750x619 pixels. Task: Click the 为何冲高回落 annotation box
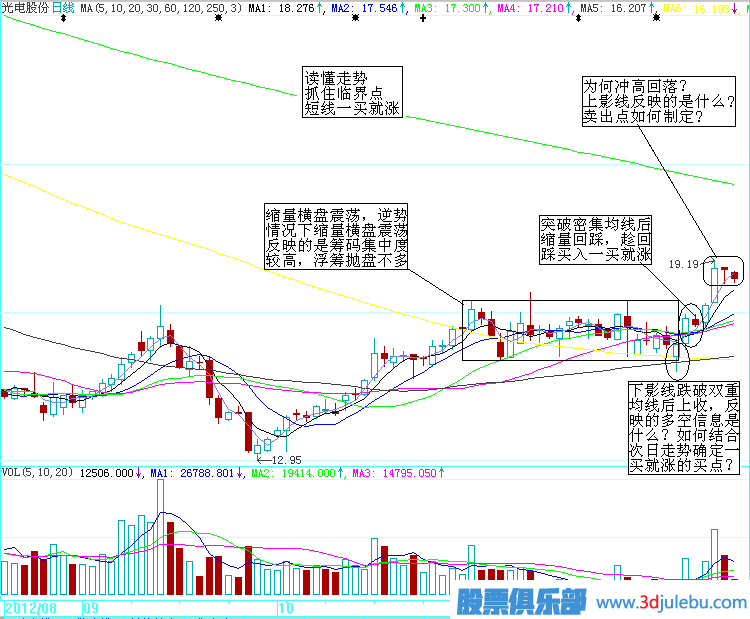click(x=661, y=101)
